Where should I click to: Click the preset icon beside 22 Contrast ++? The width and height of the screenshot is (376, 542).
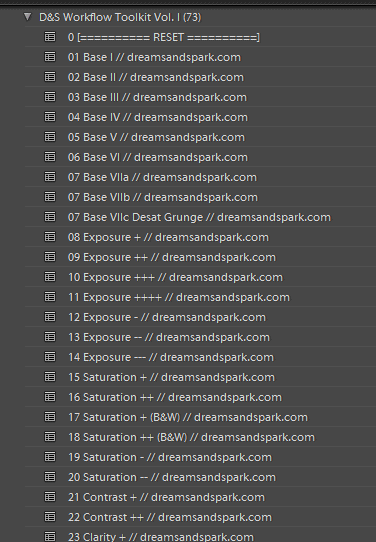click(50, 517)
